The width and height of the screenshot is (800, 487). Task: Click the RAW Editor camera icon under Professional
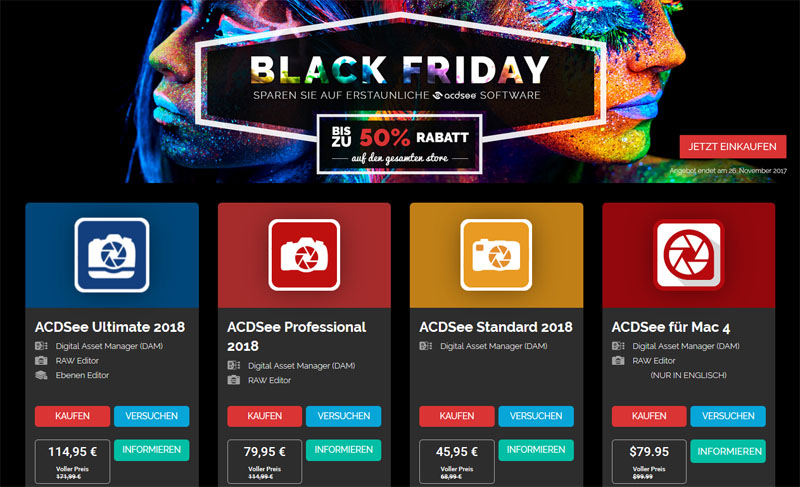(x=234, y=380)
